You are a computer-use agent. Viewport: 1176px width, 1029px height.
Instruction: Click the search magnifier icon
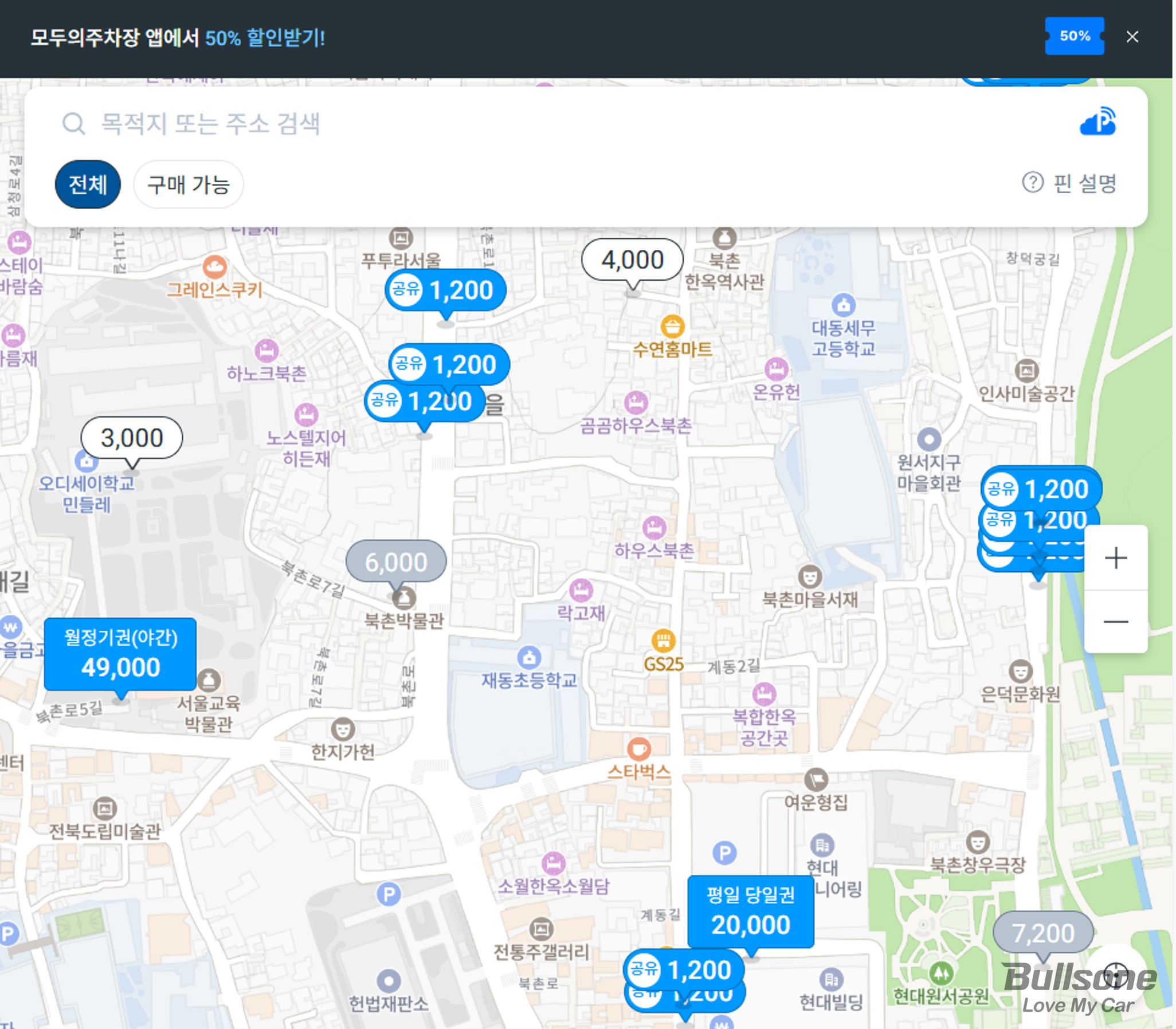(x=73, y=123)
